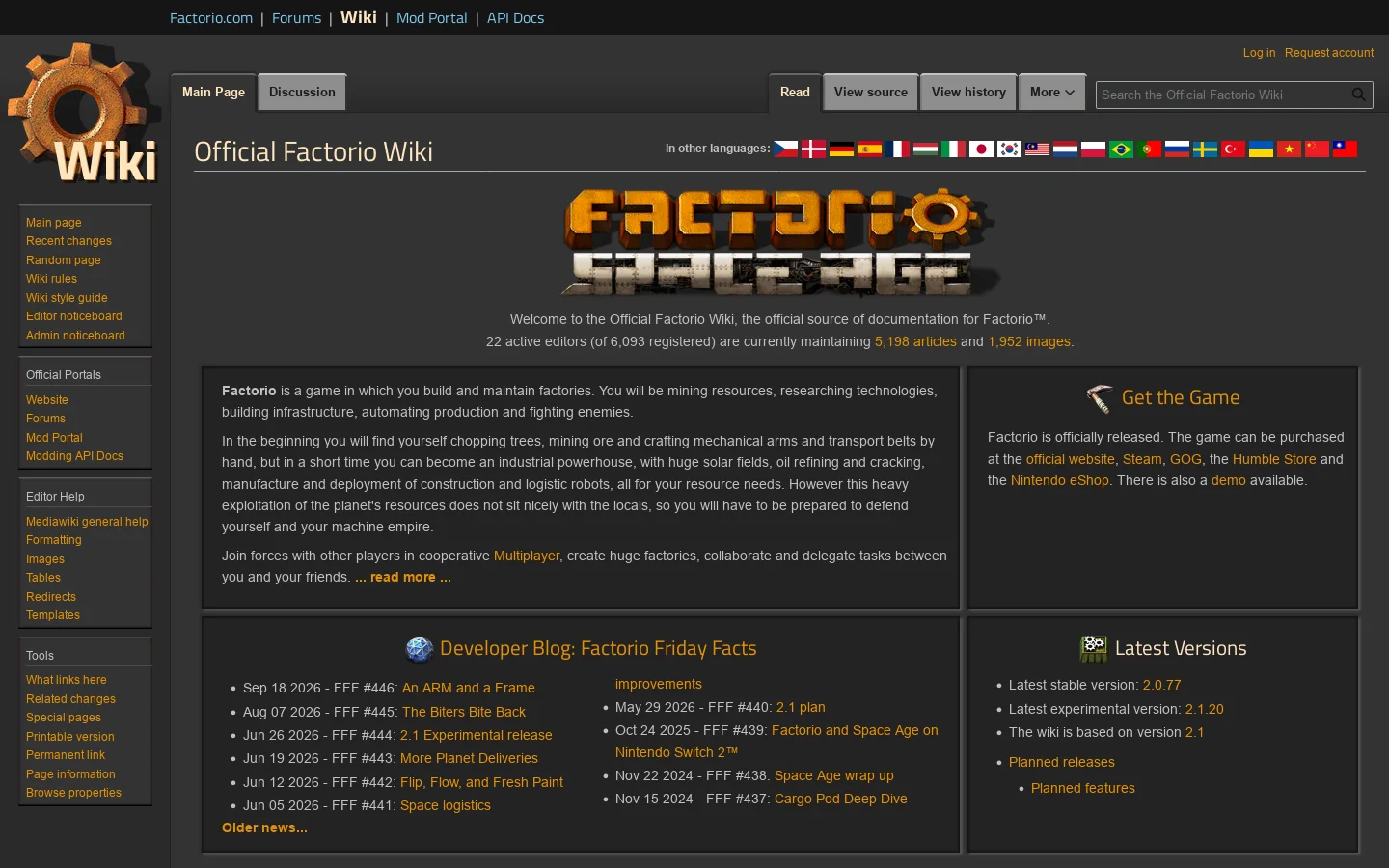Go home via the Factorio Wiki gear logo
This screenshot has height=868, width=1389.
pos(83,113)
